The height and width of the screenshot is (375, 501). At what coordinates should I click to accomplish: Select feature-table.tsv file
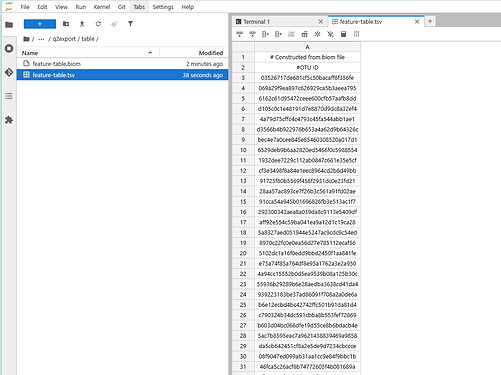point(122,75)
